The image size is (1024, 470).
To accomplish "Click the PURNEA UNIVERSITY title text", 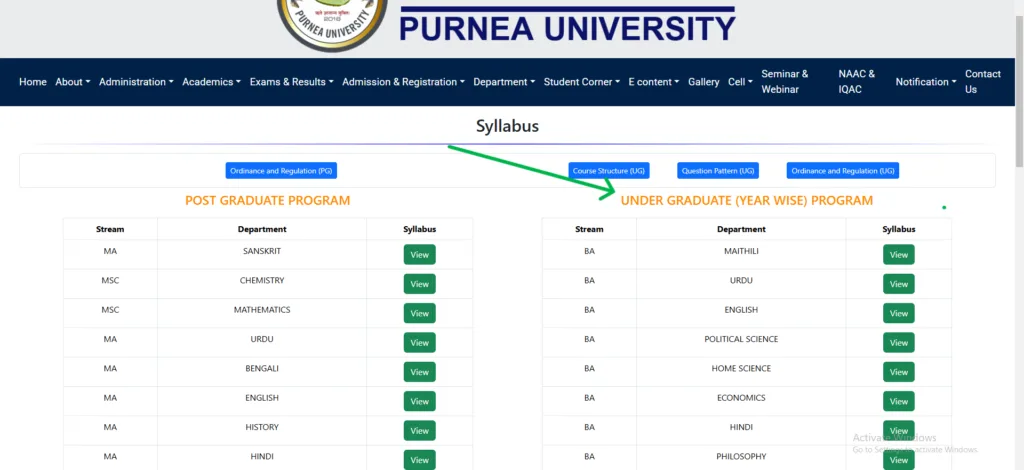I will click(x=568, y=29).
